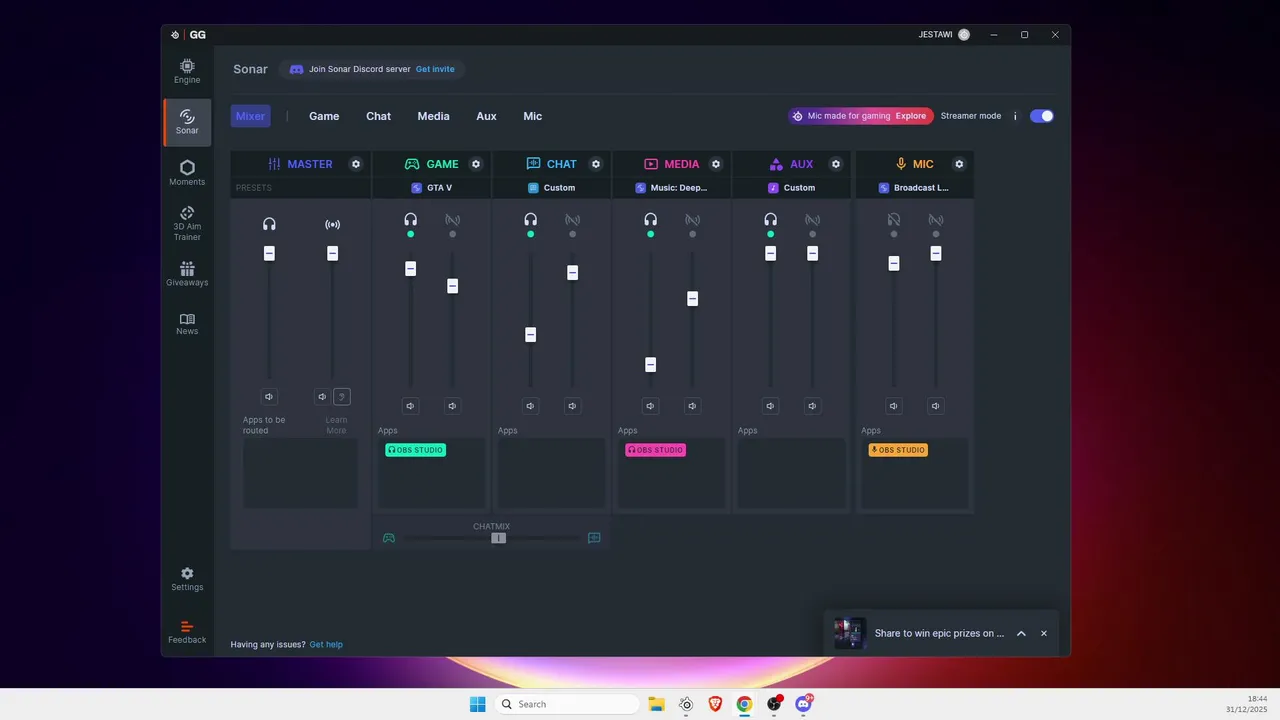This screenshot has width=1280, height=720.
Task: Mute the Master stream output
Action: click(322, 397)
